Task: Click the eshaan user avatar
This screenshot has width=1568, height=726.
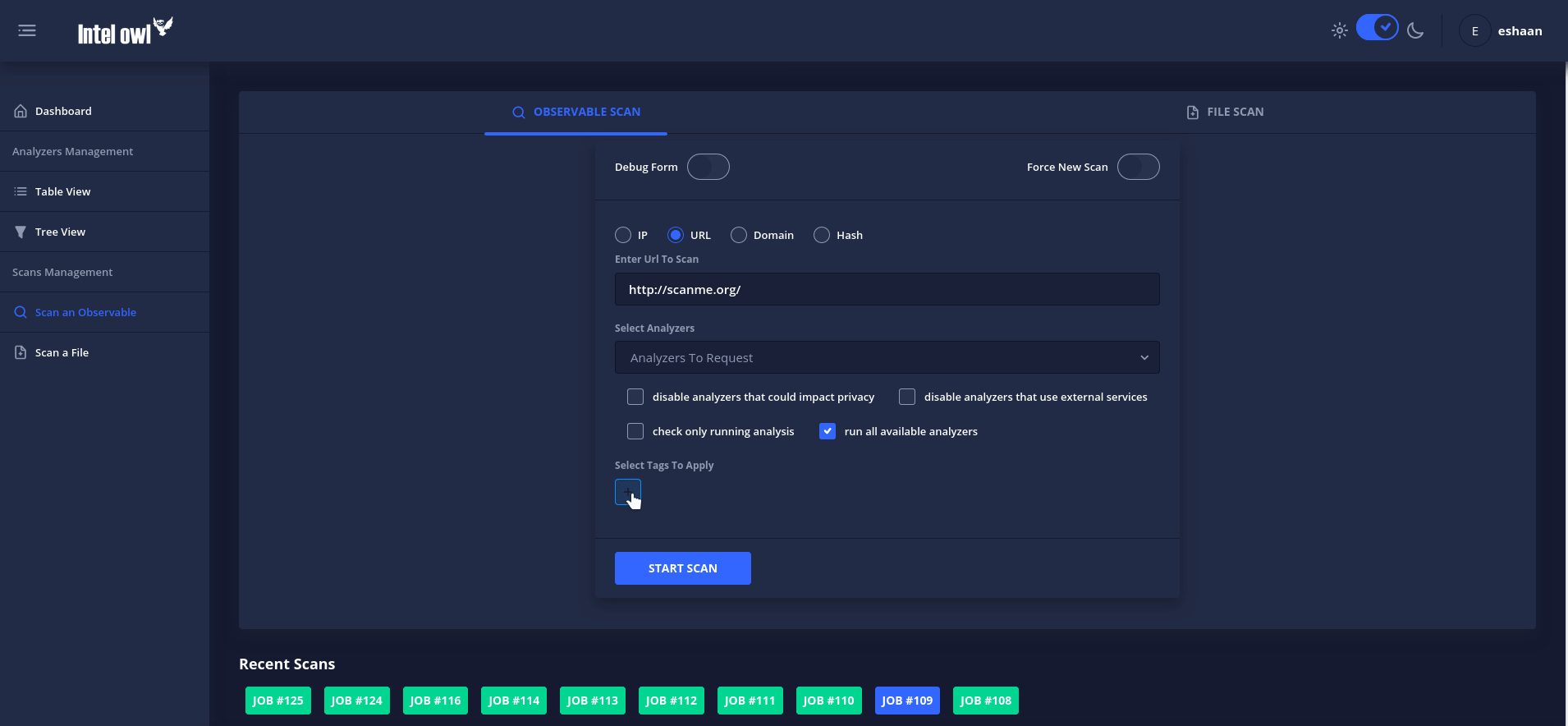Action: [x=1474, y=31]
